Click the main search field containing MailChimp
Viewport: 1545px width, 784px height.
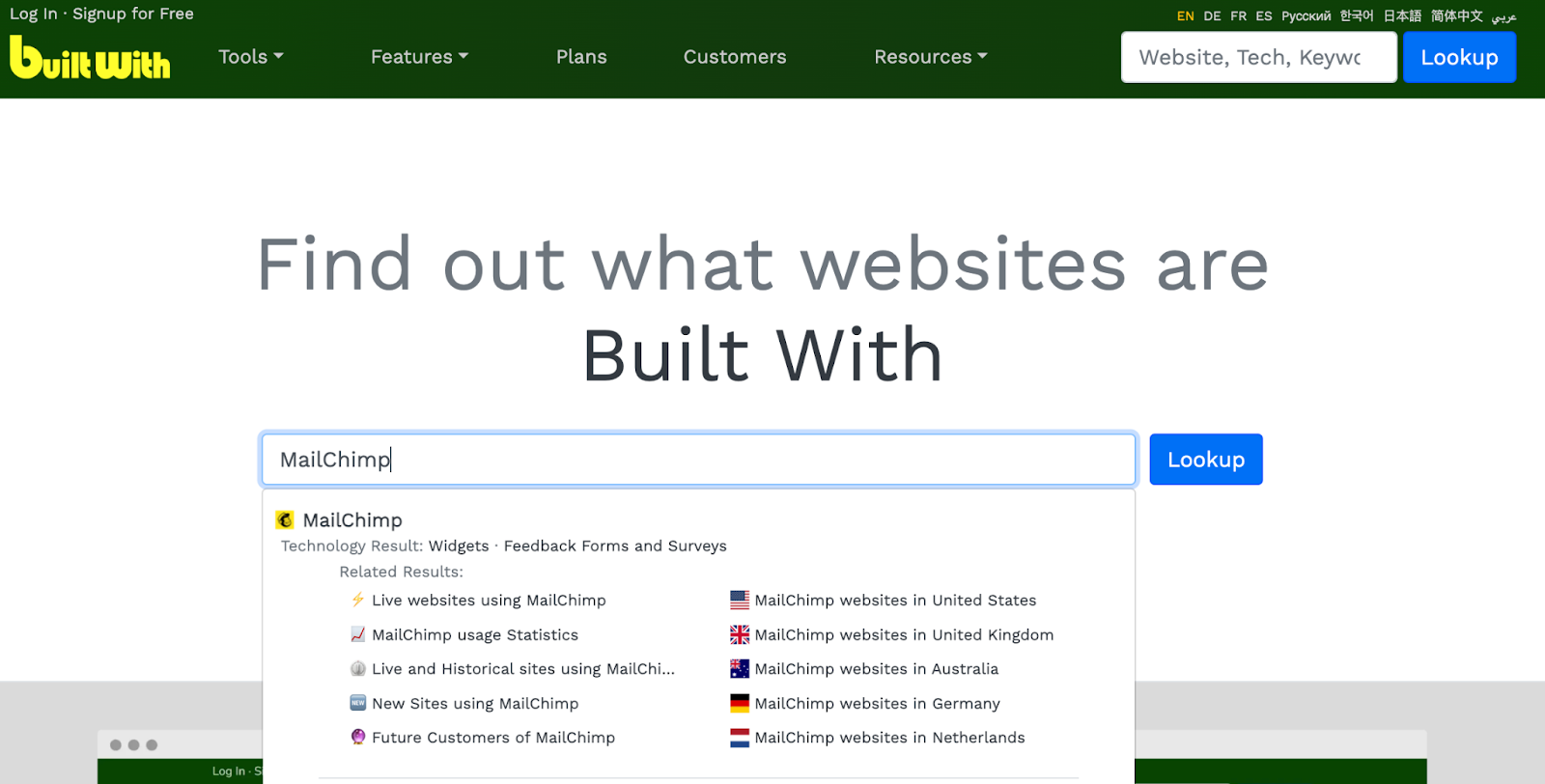pyautogui.click(x=698, y=460)
